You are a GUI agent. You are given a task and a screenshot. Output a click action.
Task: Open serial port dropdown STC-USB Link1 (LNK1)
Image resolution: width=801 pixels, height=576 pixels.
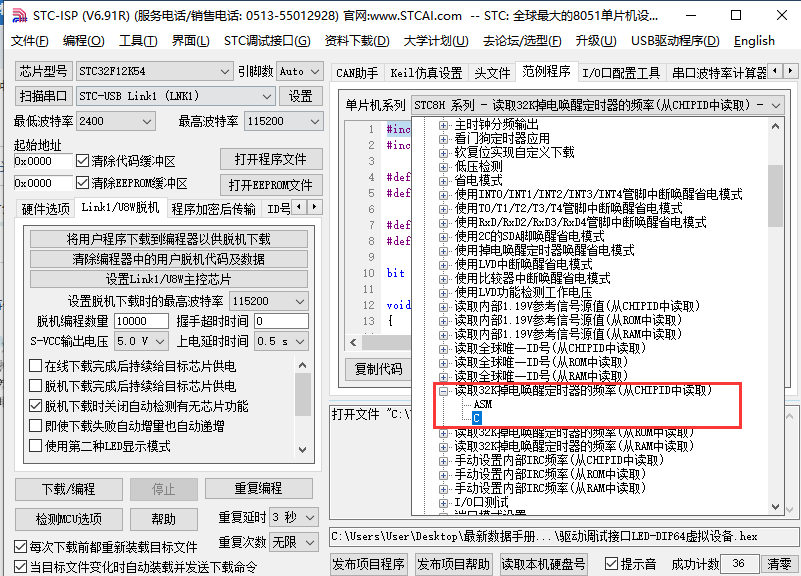coord(176,96)
